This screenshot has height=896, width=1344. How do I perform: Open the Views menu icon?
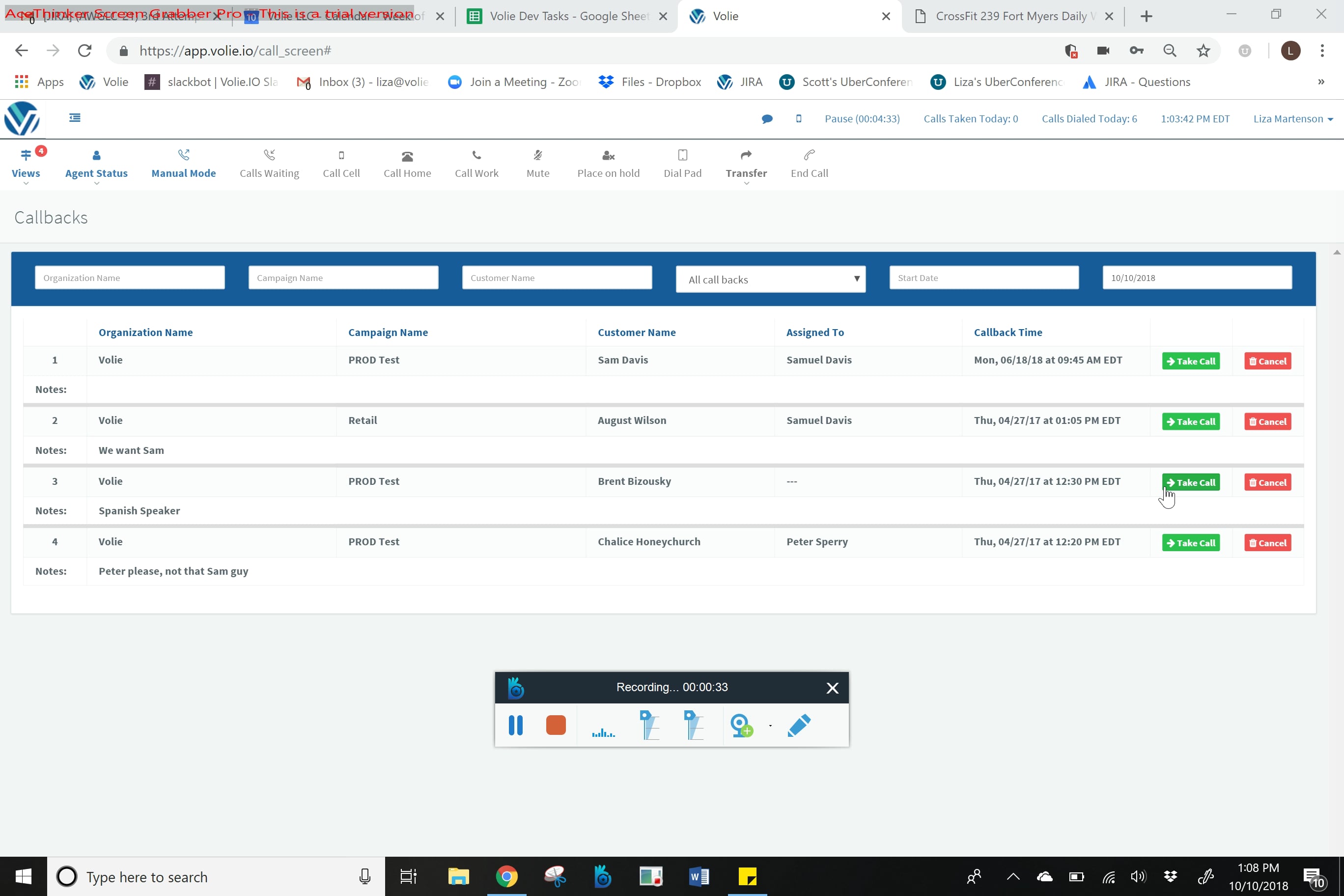pyautogui.click(x=26, y=155)
